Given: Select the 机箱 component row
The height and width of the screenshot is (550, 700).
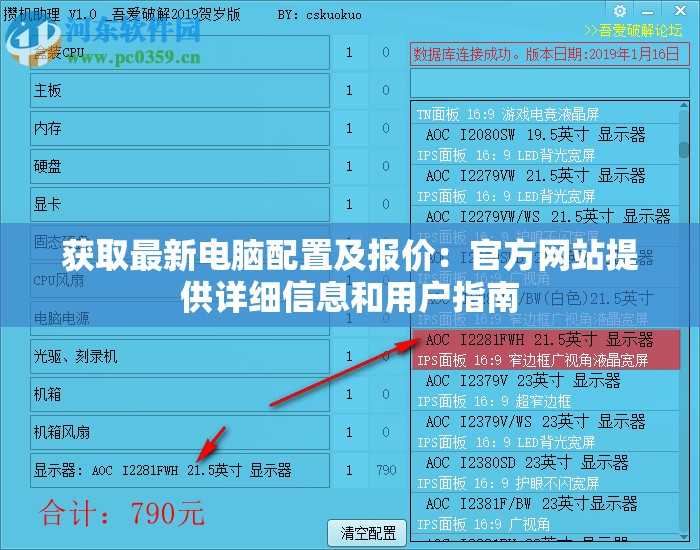Looking at the screenshot, I should point(180,394).
